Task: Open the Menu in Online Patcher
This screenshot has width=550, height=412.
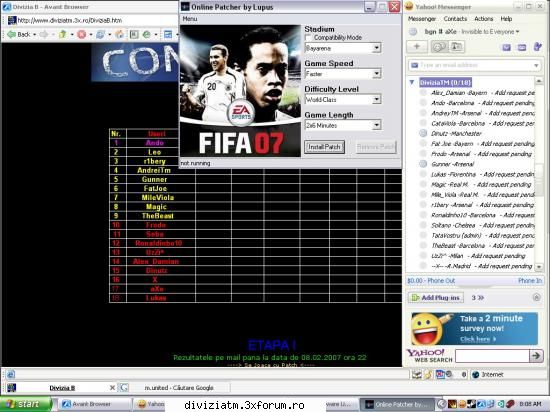Action: (190, 19)
